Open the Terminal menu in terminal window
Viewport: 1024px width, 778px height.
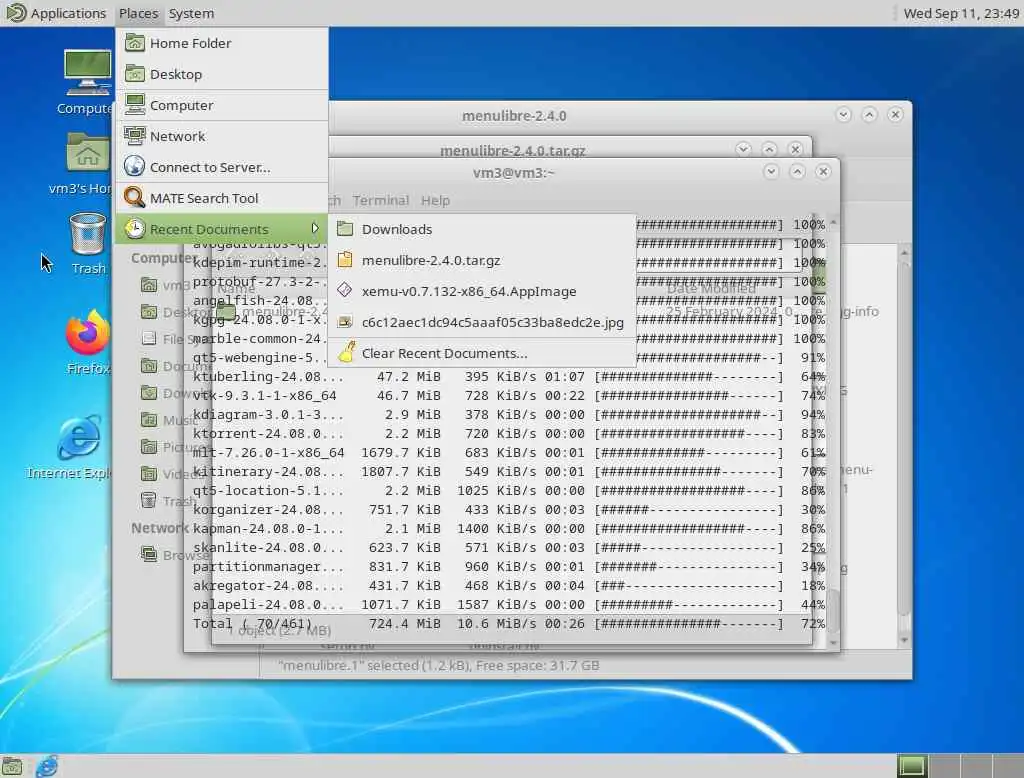381,201
